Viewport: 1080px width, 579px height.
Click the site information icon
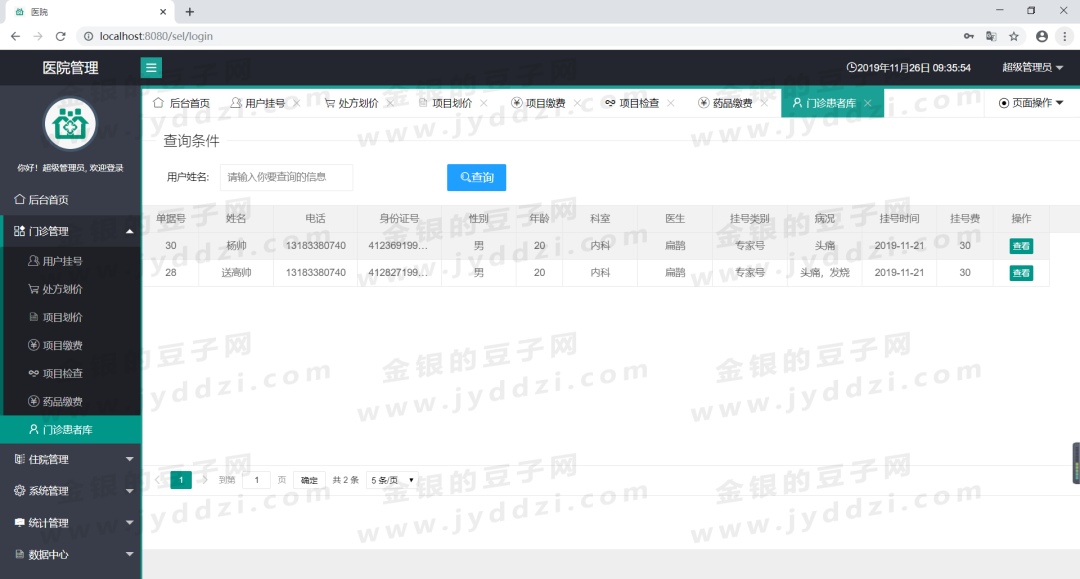tap(88, 36)
